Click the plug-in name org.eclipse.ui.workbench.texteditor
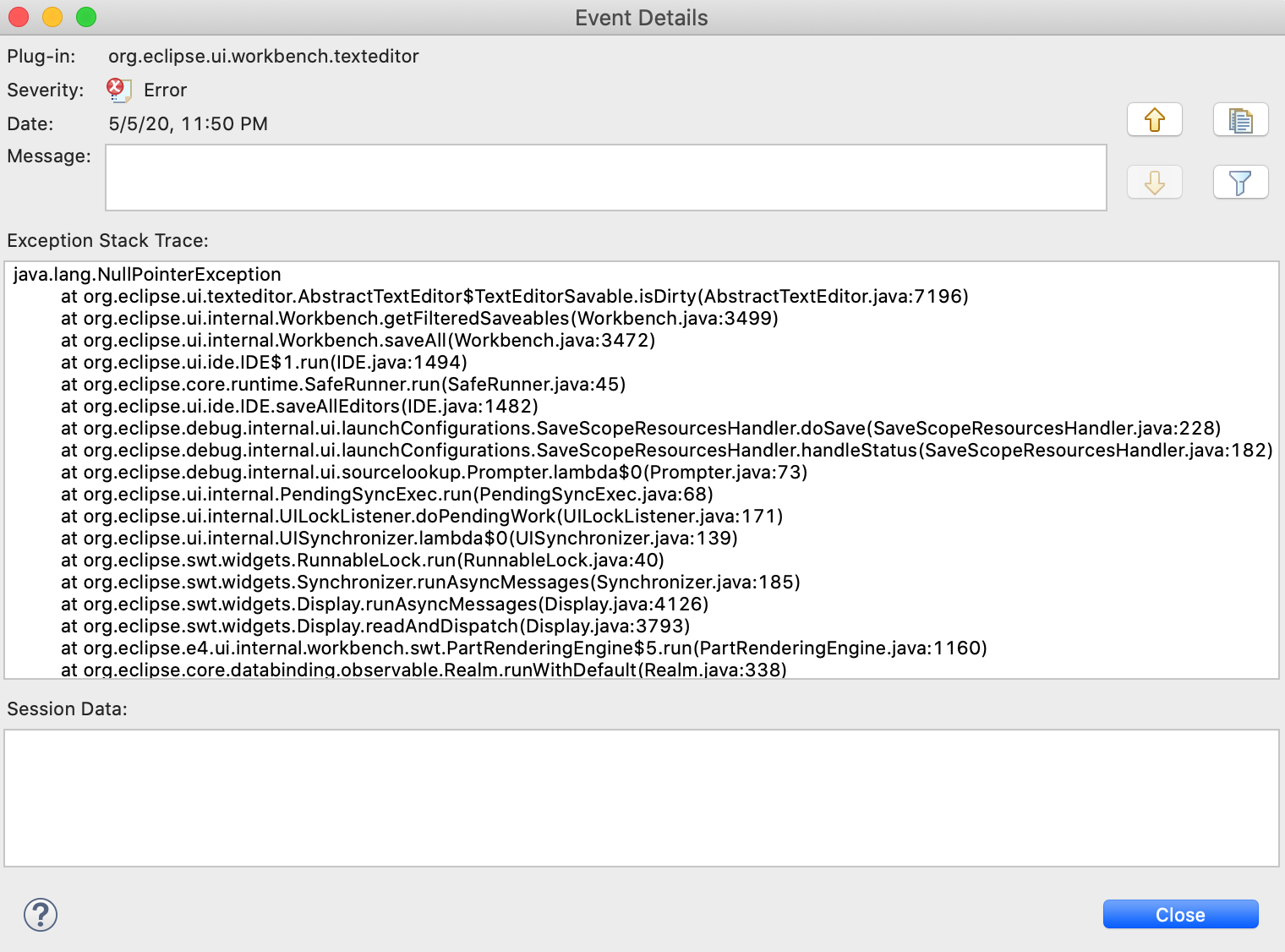The width and height of the screenshot is (1285, 952). point(263,57)
